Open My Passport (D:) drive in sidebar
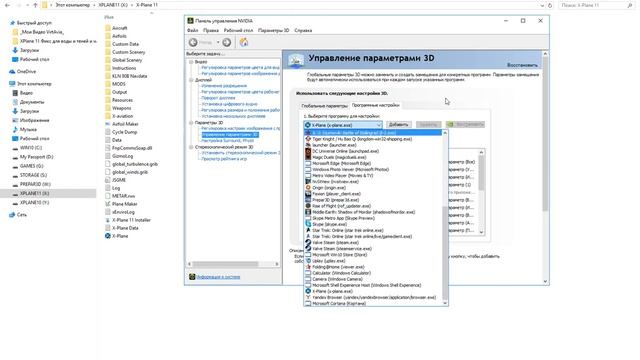 (x=36, y=157)
